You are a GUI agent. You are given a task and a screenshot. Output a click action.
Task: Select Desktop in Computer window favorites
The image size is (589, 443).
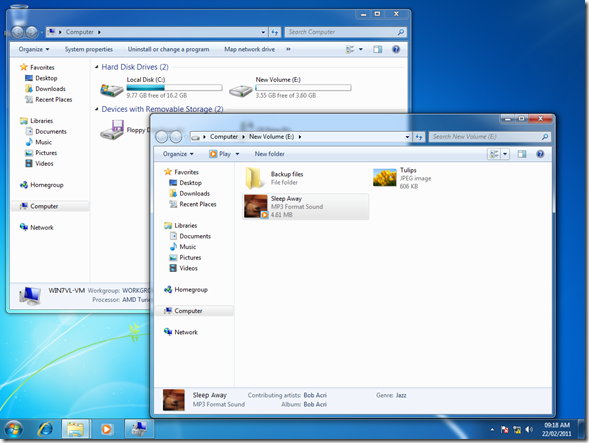pyautogui.click(x=41, y=78)
